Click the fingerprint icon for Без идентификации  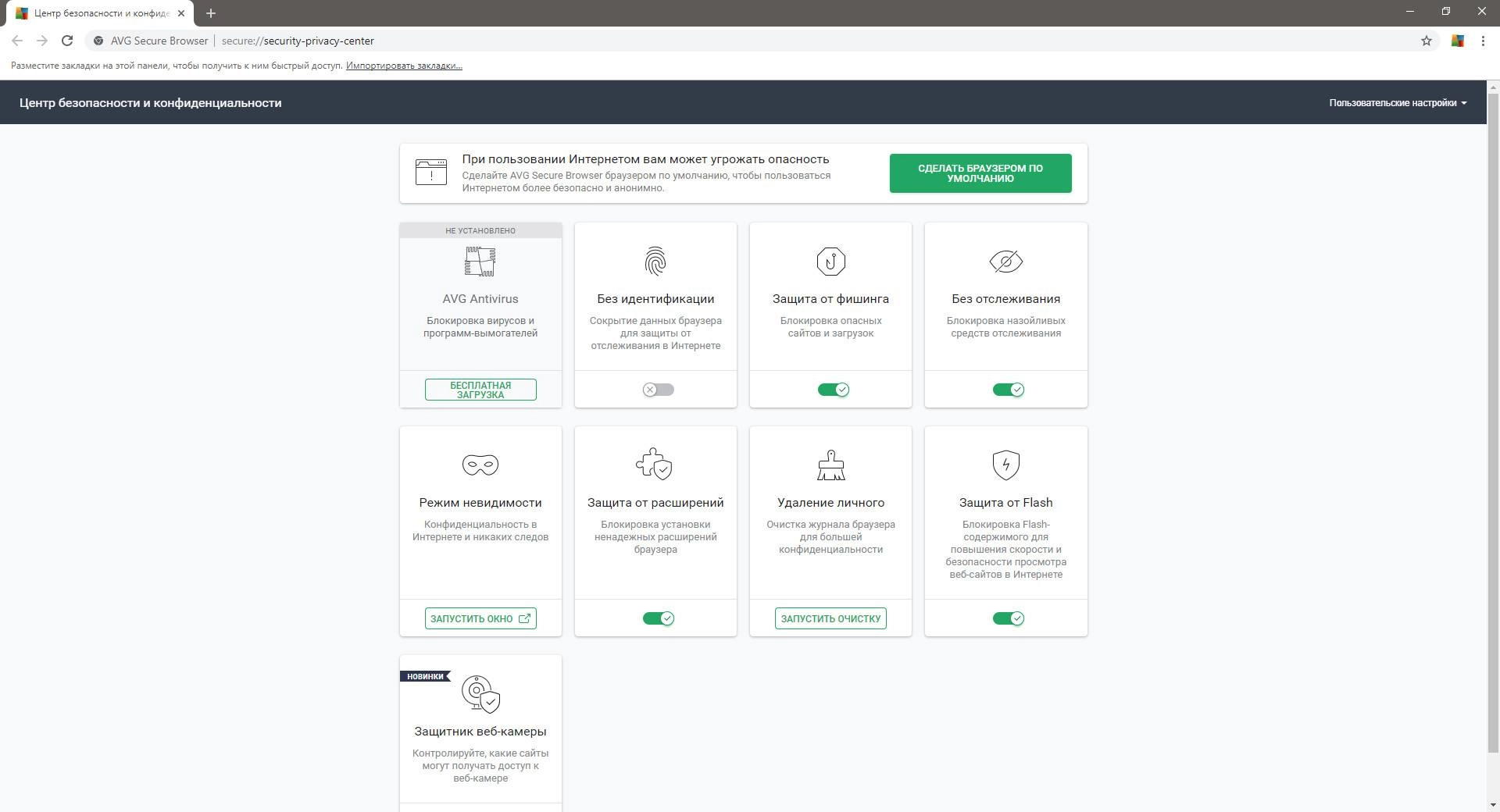[x=655, y=262]
